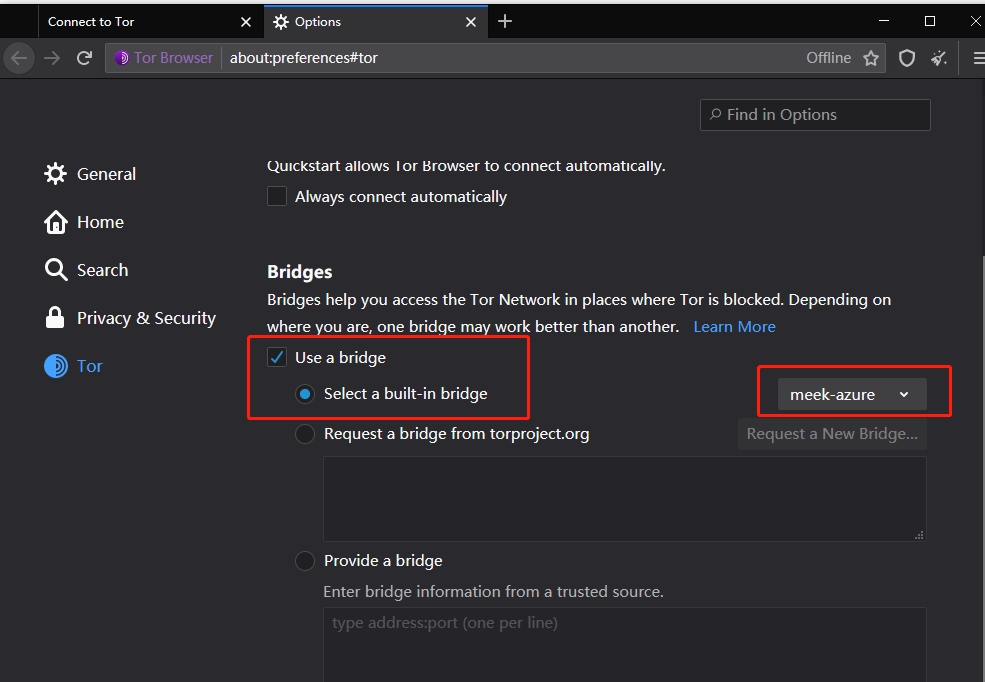This screenshot has width=985, height=682.
Task: Open the hamburger application menu
Action: 977,58
